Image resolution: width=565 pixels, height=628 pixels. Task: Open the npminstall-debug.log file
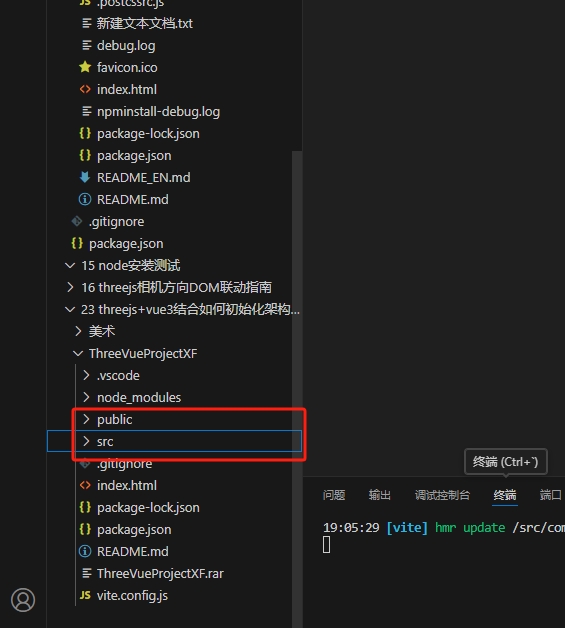pos(158,111)
